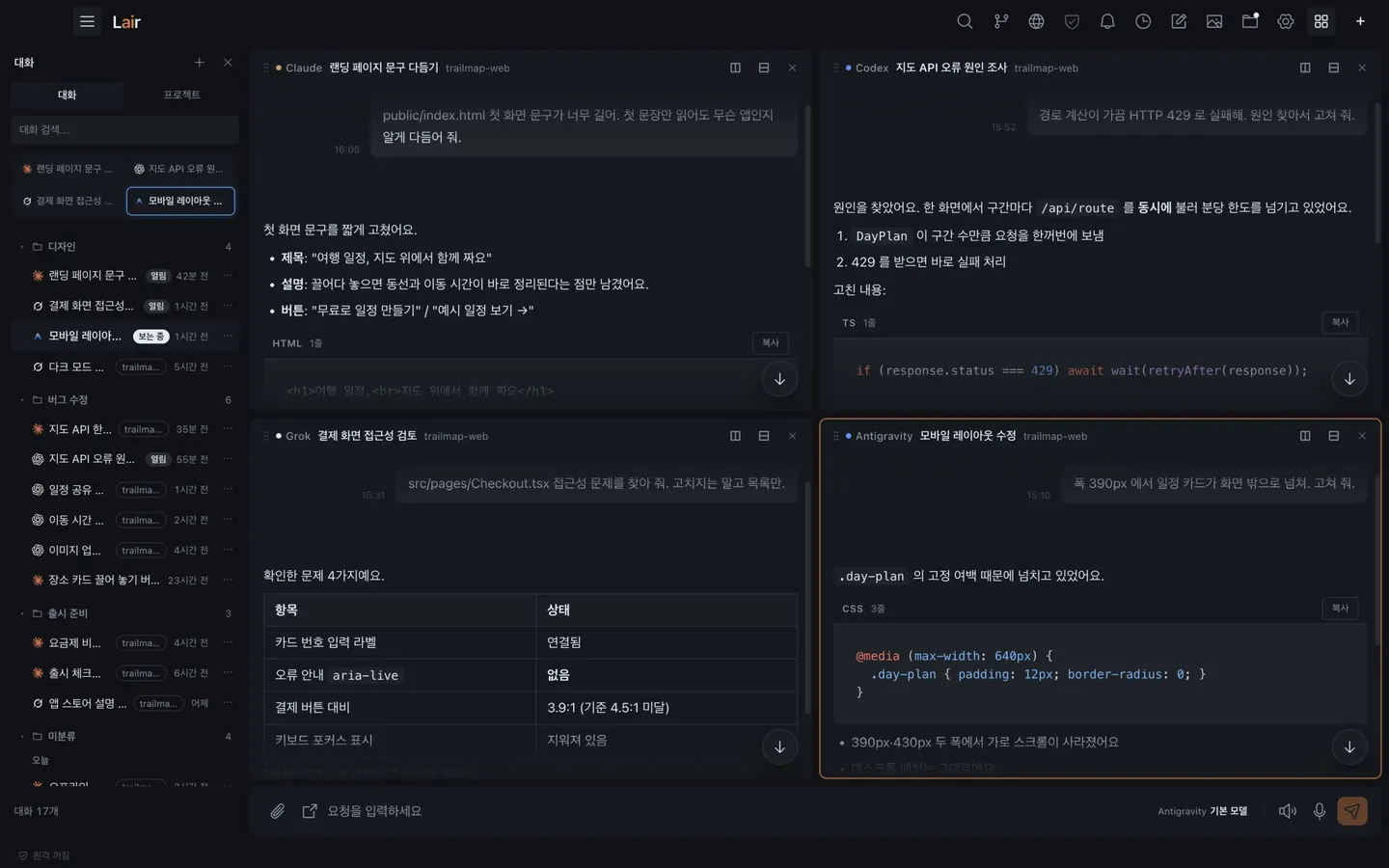The height and width of the screenshot is (868, 1389).
Task: Open the image gallery icon in top toolbar
Action: (x=1214, y=21)
